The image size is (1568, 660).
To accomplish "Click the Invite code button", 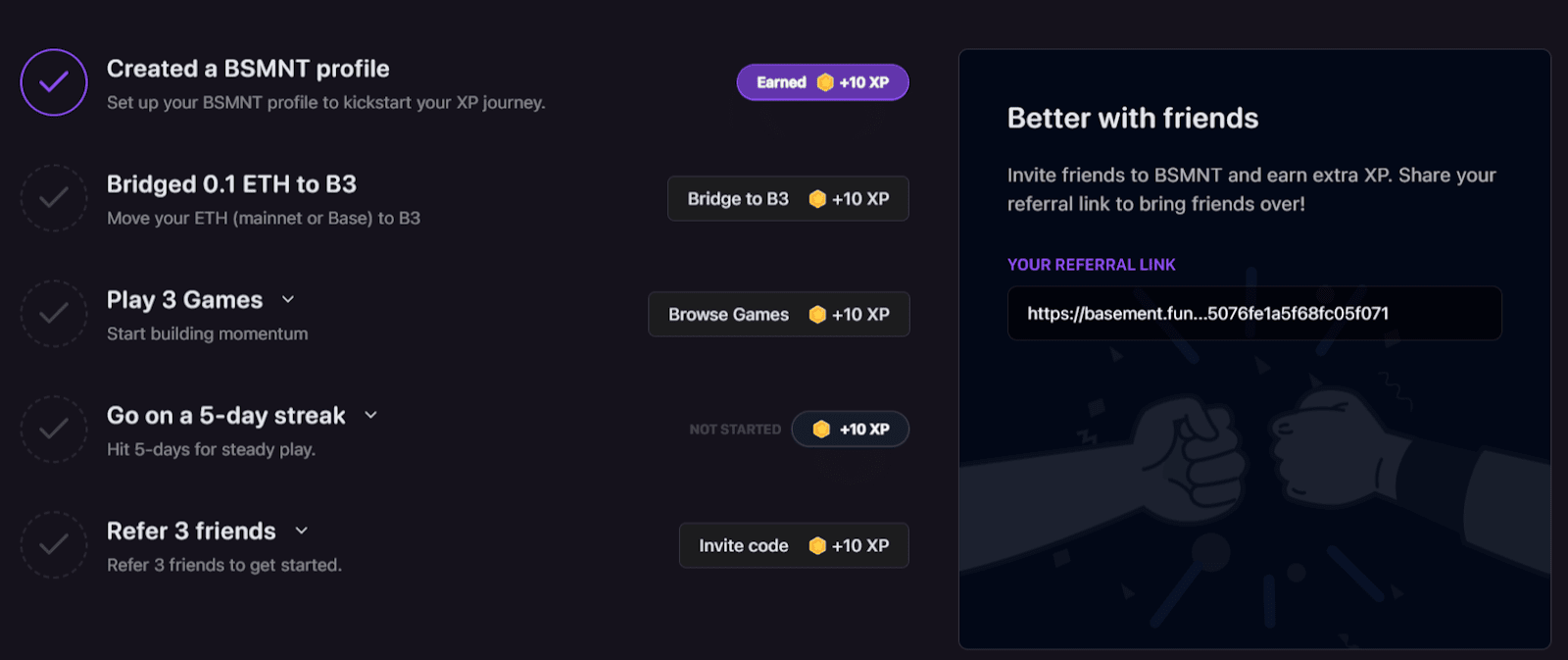I will click(x=794, y=545).
